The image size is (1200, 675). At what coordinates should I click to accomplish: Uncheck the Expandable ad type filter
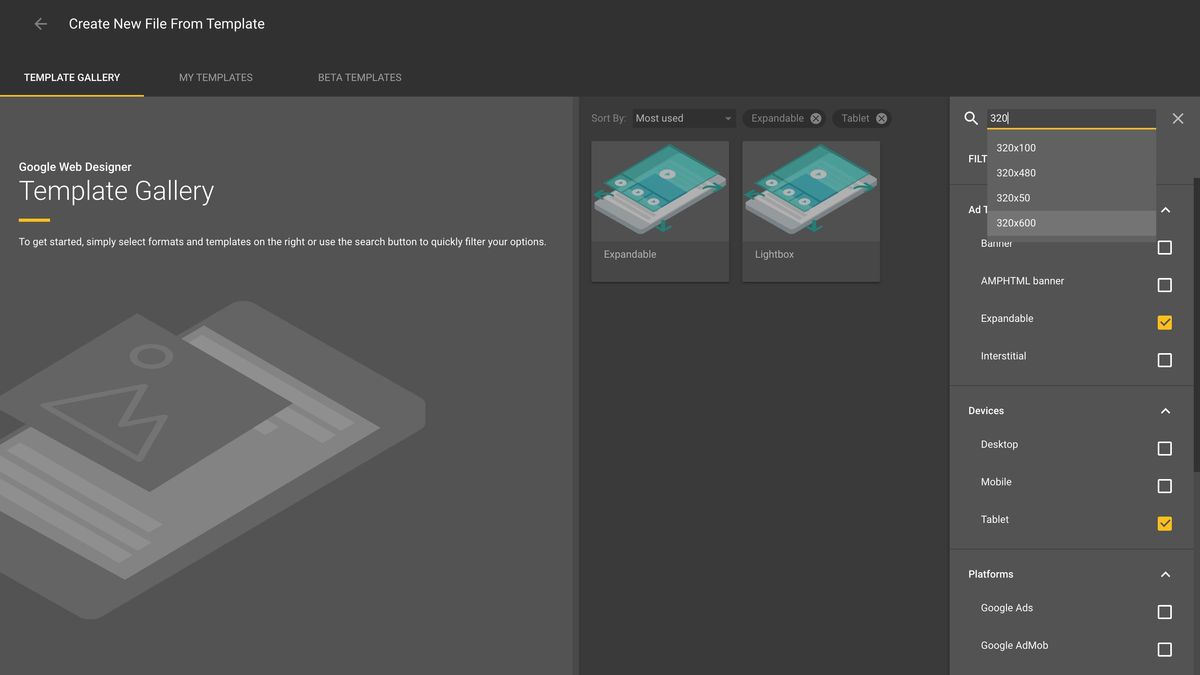click(x=1164, y=322)
